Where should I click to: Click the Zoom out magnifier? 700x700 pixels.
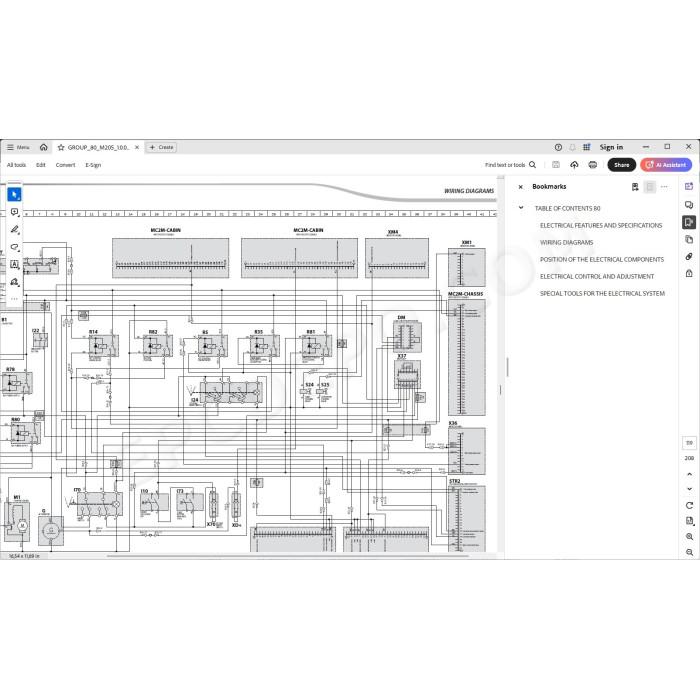689,552
